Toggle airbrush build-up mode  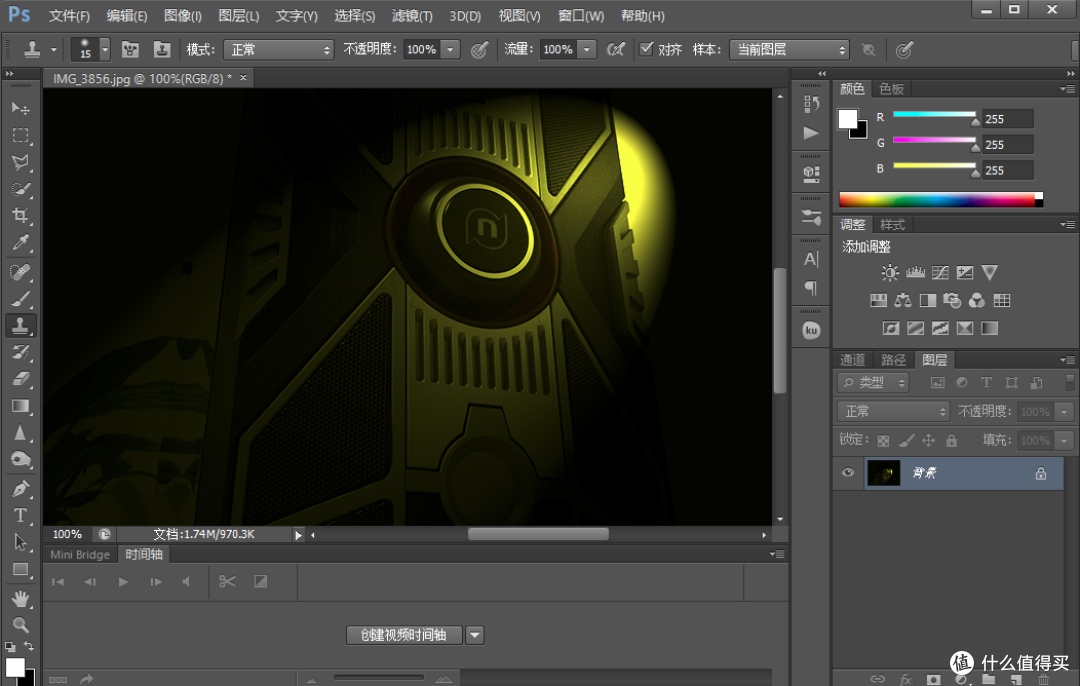(616, 50)
